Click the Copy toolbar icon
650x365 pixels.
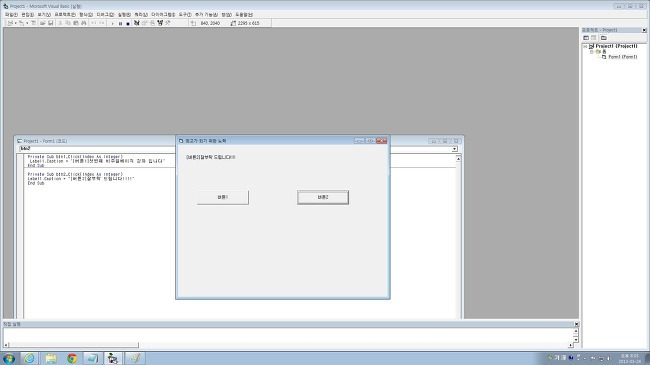(x=68, y=23)
